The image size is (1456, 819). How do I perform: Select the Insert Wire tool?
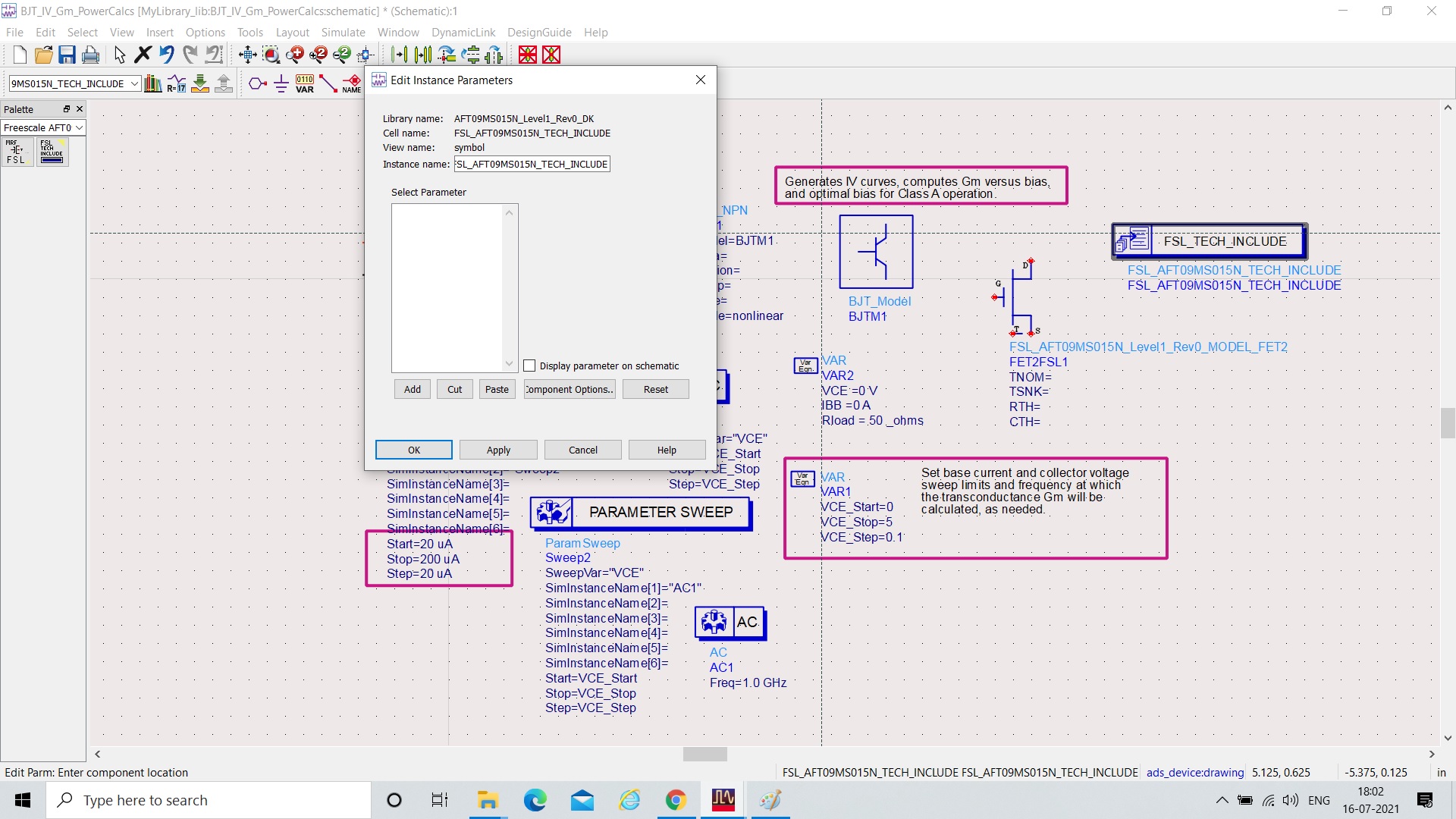[328, 83]
